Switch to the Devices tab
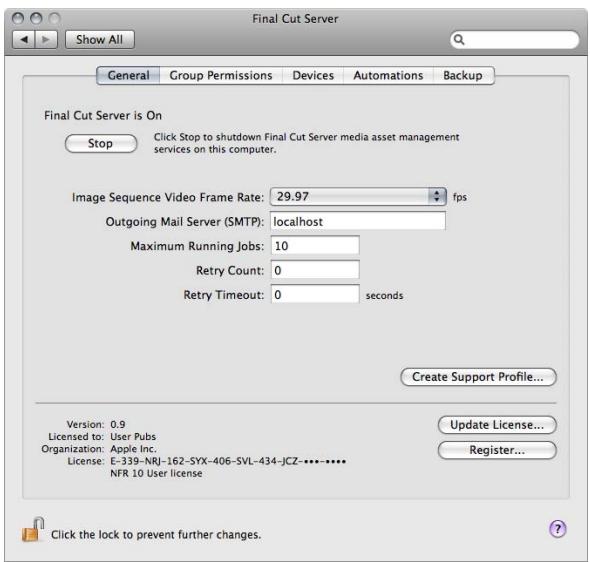The image size is (590, 562). tap(313, 76)
